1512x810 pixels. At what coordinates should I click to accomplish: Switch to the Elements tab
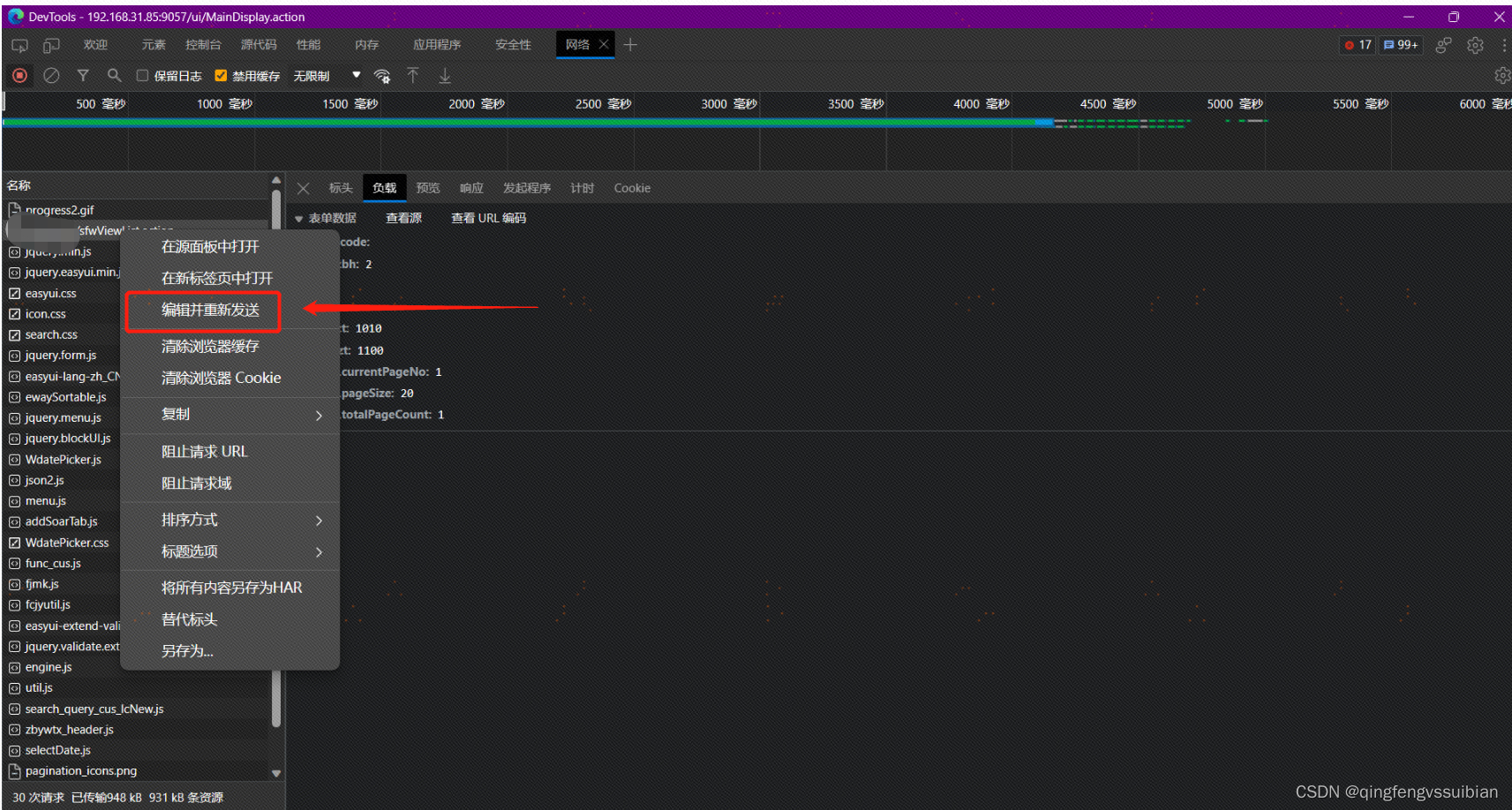(154, 45)
